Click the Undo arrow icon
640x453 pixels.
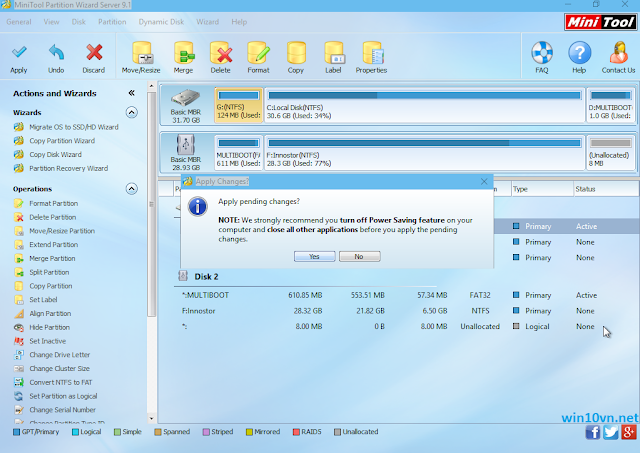(56, 53)
